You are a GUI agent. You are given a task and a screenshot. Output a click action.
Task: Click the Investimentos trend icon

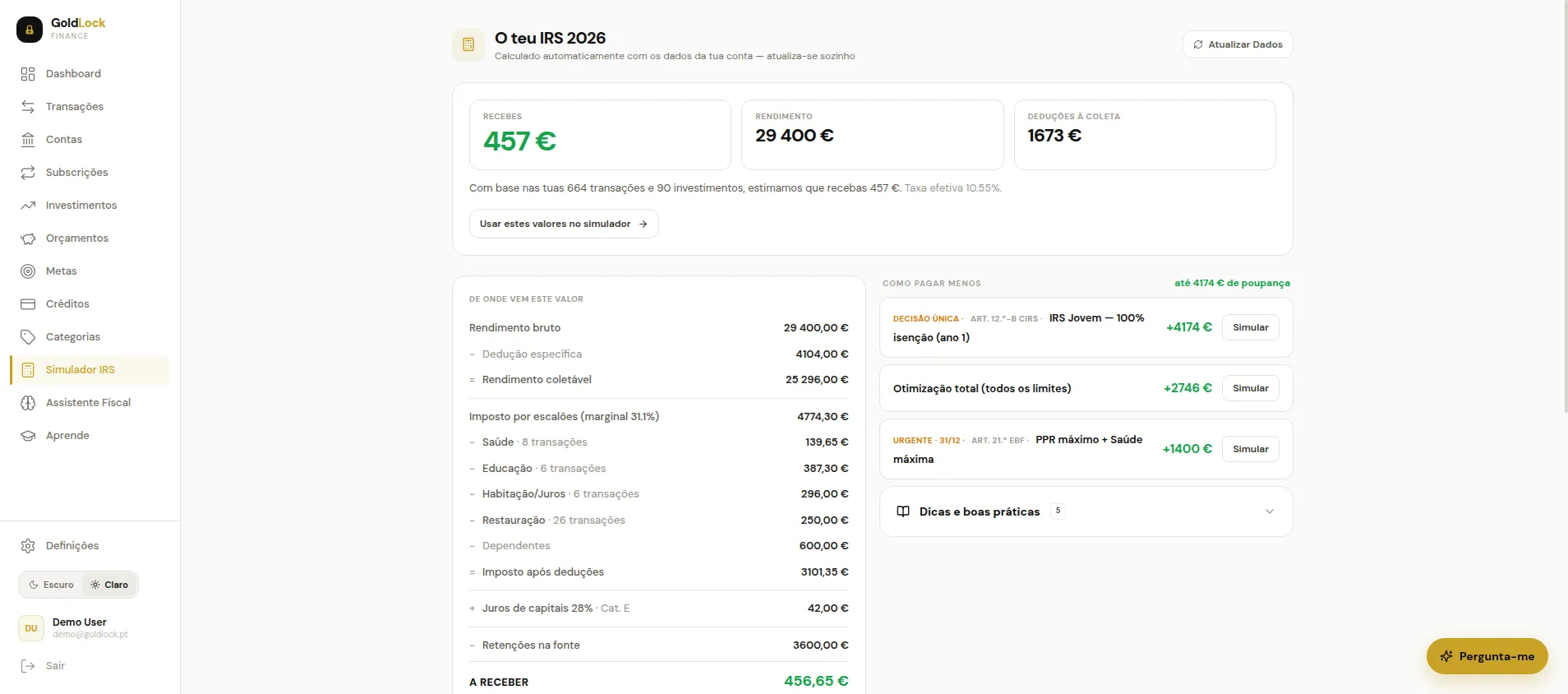[x=28, y=206]
